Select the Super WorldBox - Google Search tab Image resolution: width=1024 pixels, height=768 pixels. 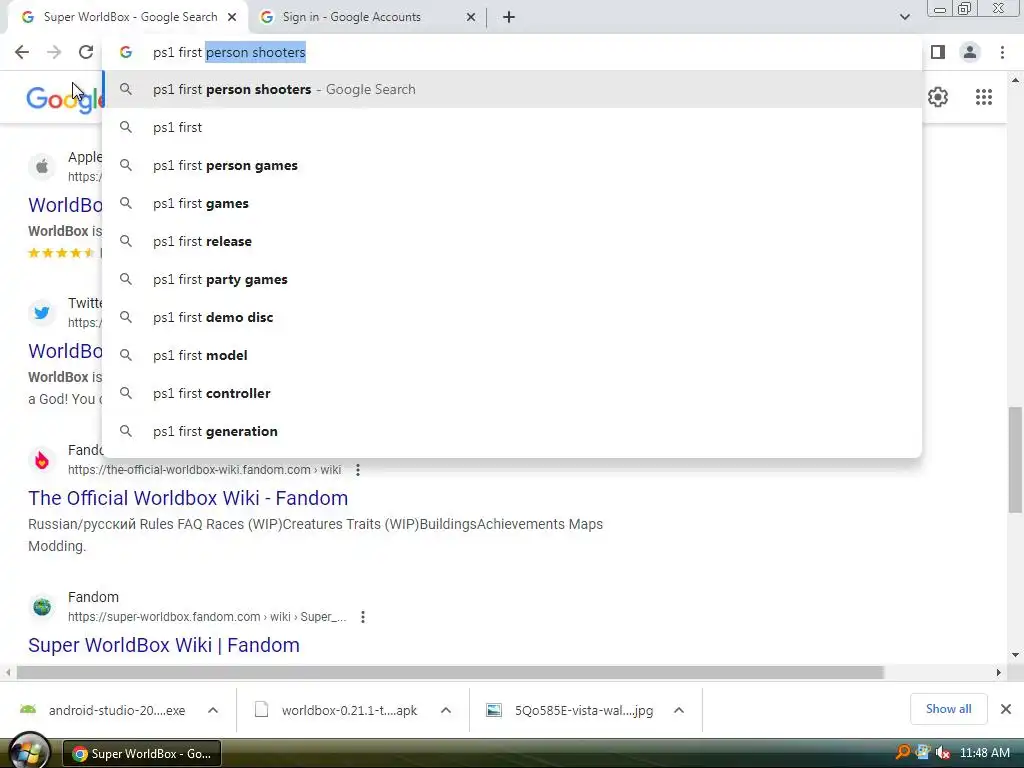pyautogui.click(x=130, y=17)
